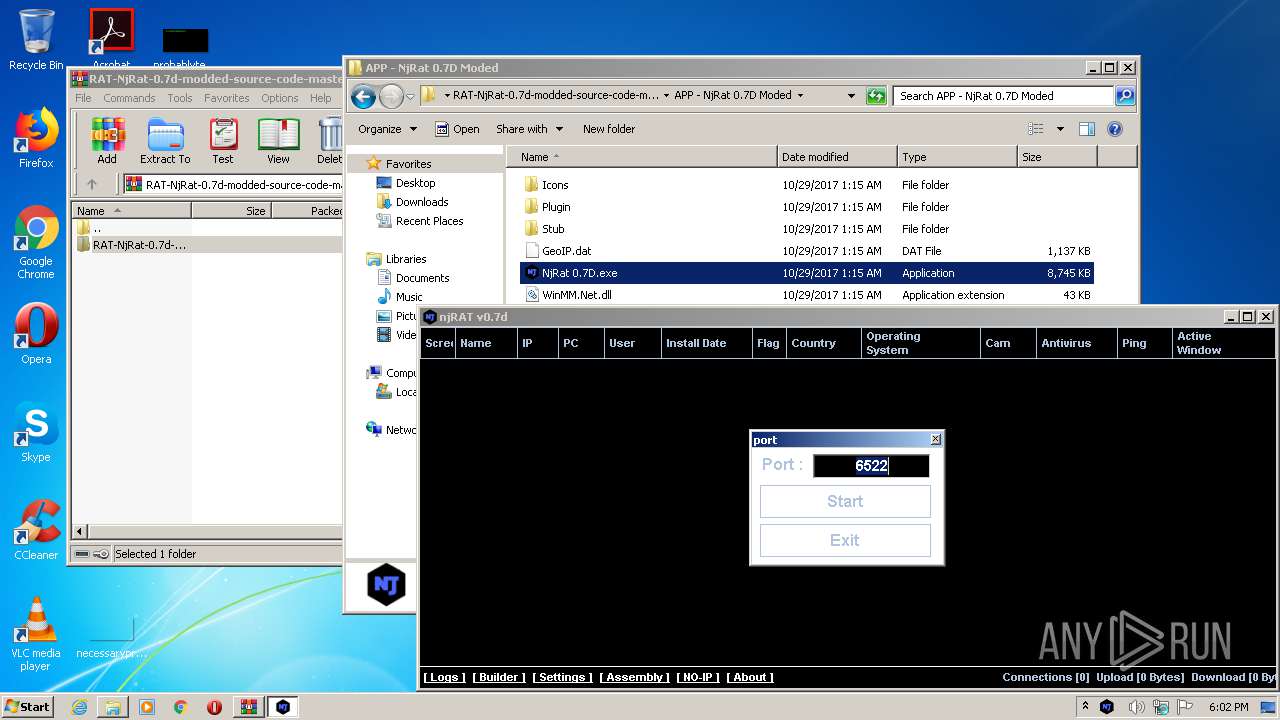Image resolution: width=1280 pixels, height=720 pixels.
Task: Click Windows Start button
Action: coord(28,706)
